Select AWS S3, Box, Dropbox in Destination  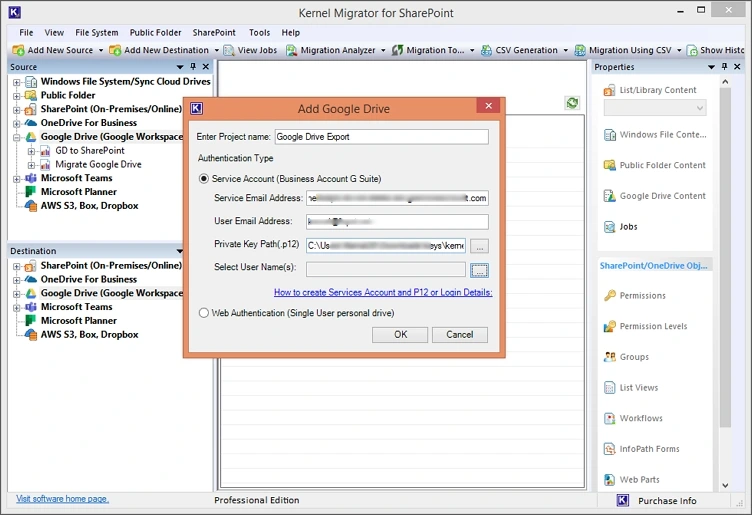[x=89, y=335]
